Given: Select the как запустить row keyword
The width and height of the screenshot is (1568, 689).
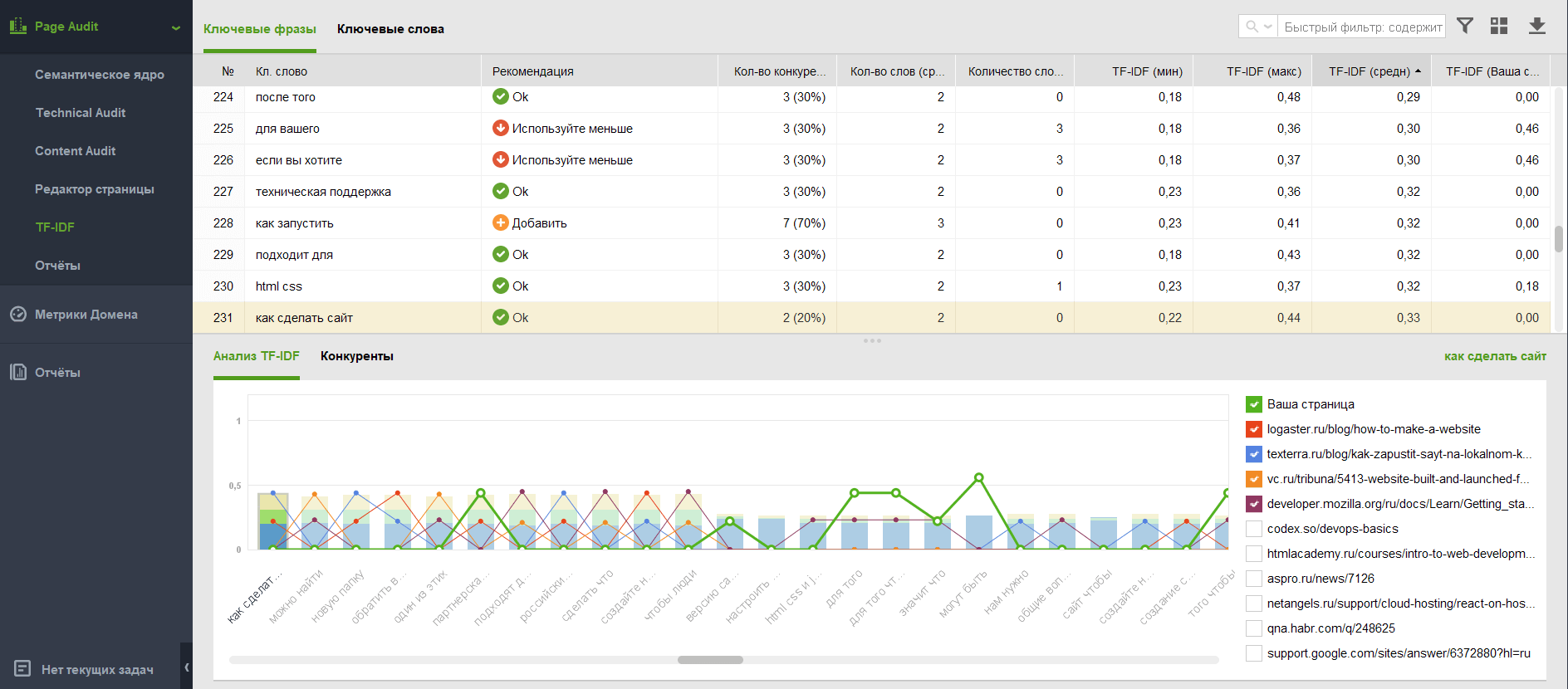Looking at the screenshot, I should [x=295, y=223].
